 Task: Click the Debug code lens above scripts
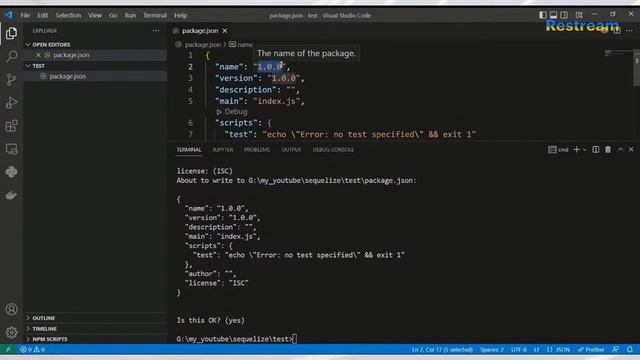click(x=232, y=111)
